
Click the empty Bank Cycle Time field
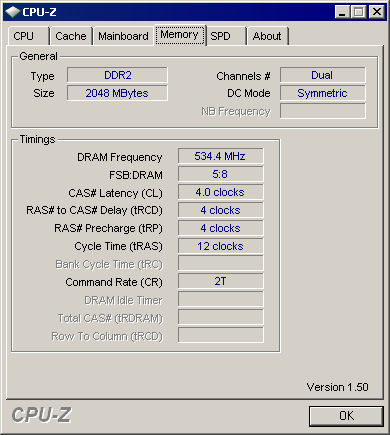tap(220, 263)
